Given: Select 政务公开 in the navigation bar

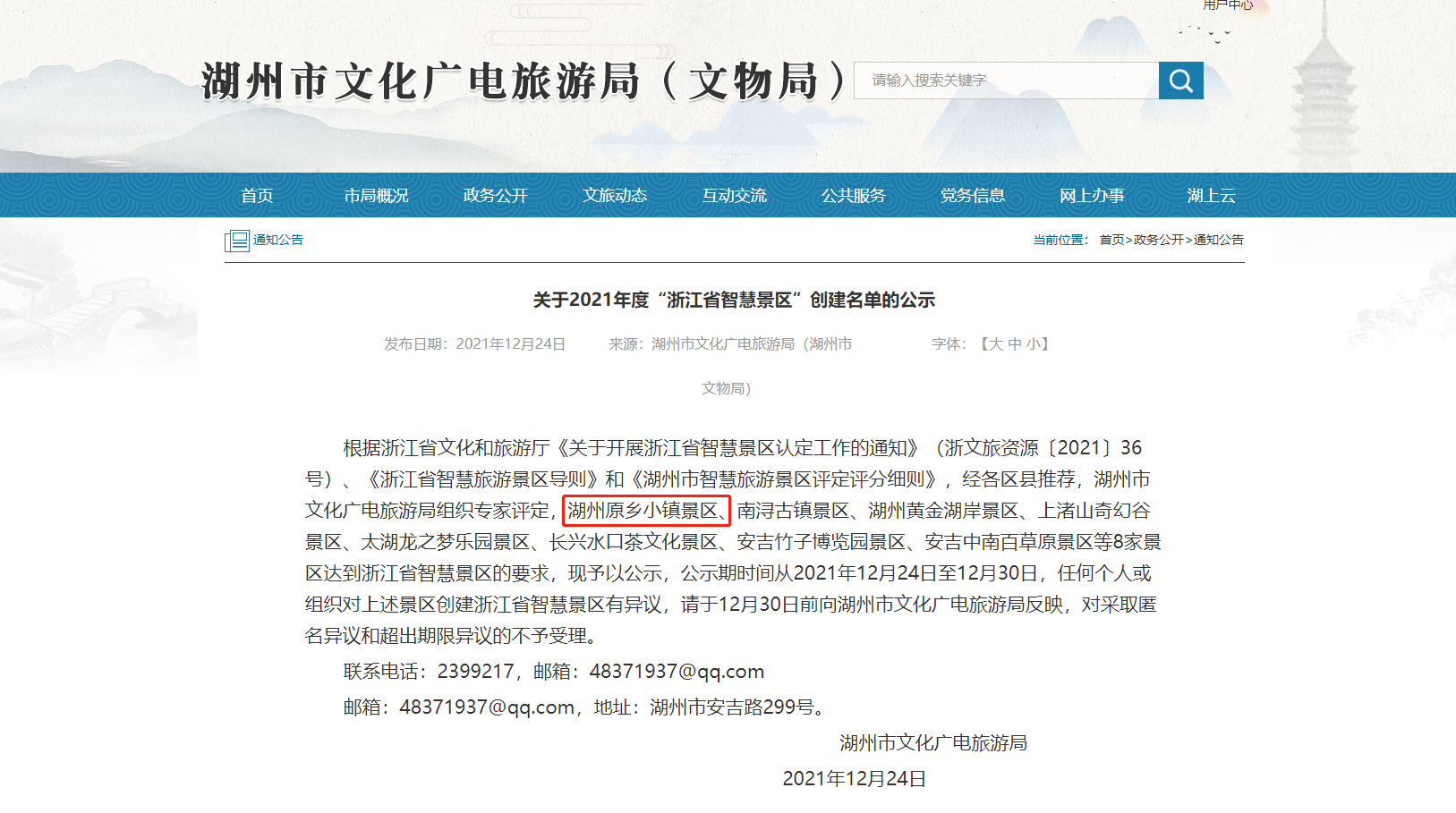Looking at the screenshot, I should pyautogui.click(x=495, y=195).
